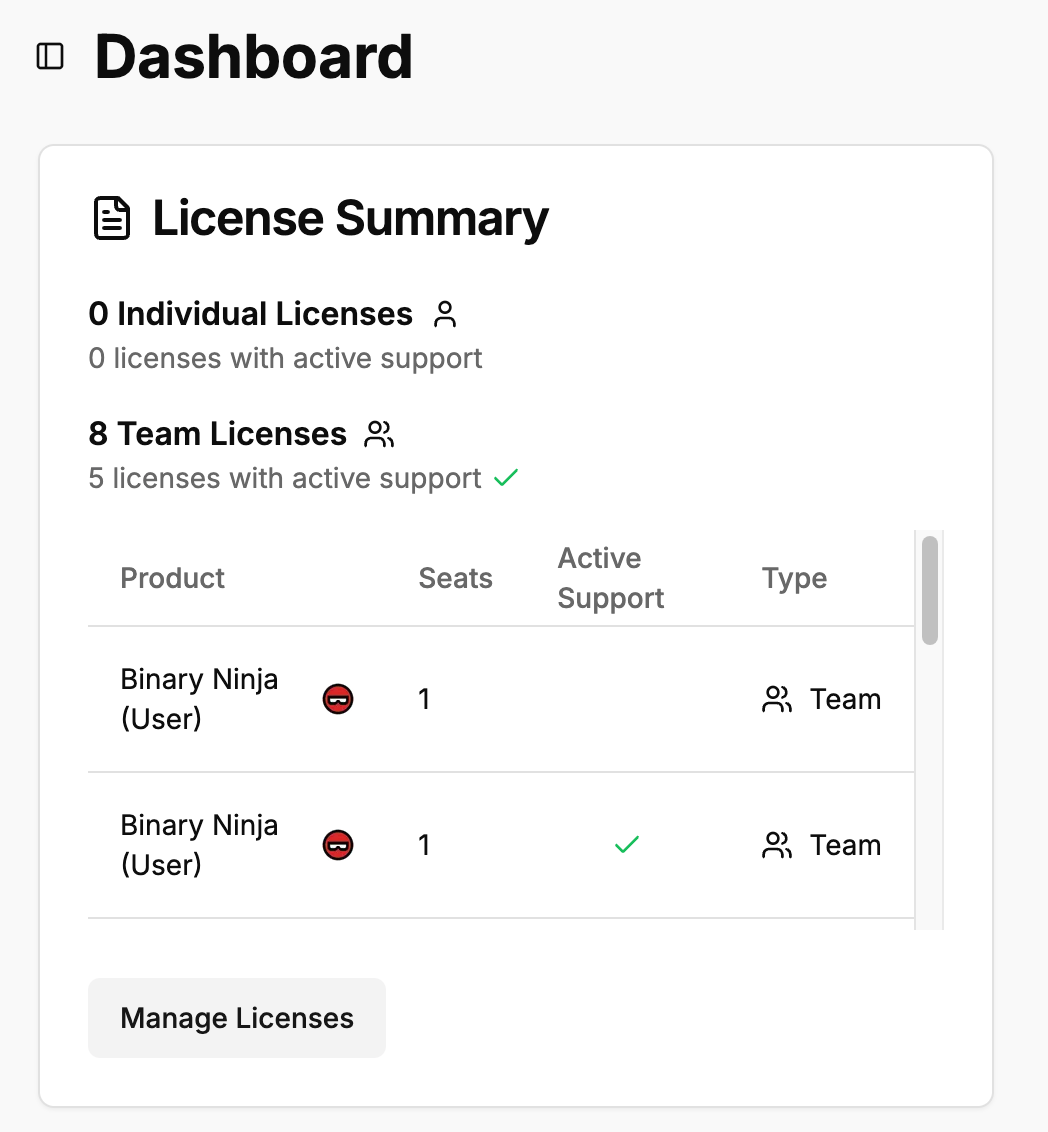Click the green Active Support checkmark in the table

626,844
